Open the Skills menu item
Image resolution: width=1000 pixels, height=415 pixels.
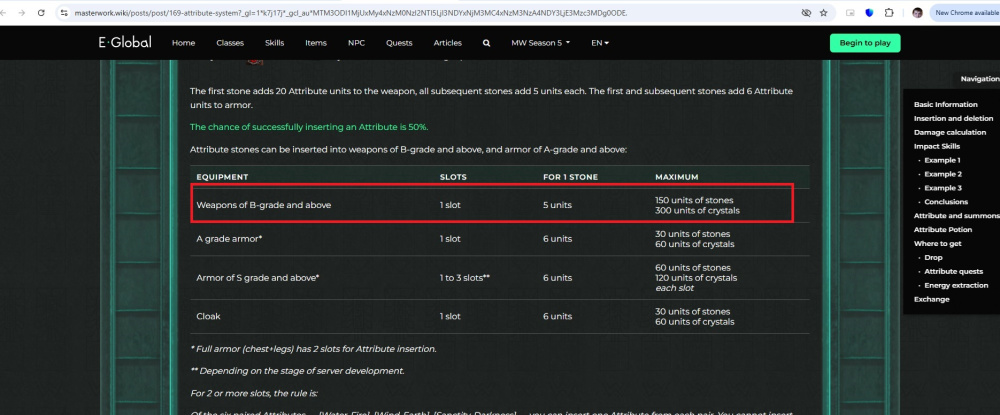pos(274,43)
